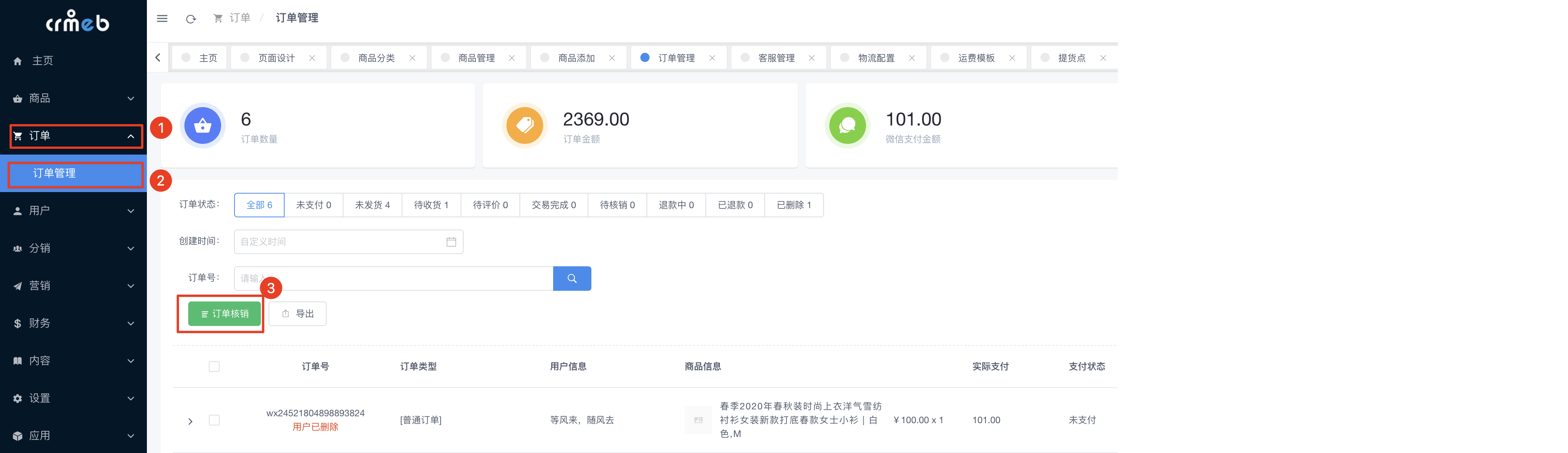Click the green WeChat payment icon

847,125
